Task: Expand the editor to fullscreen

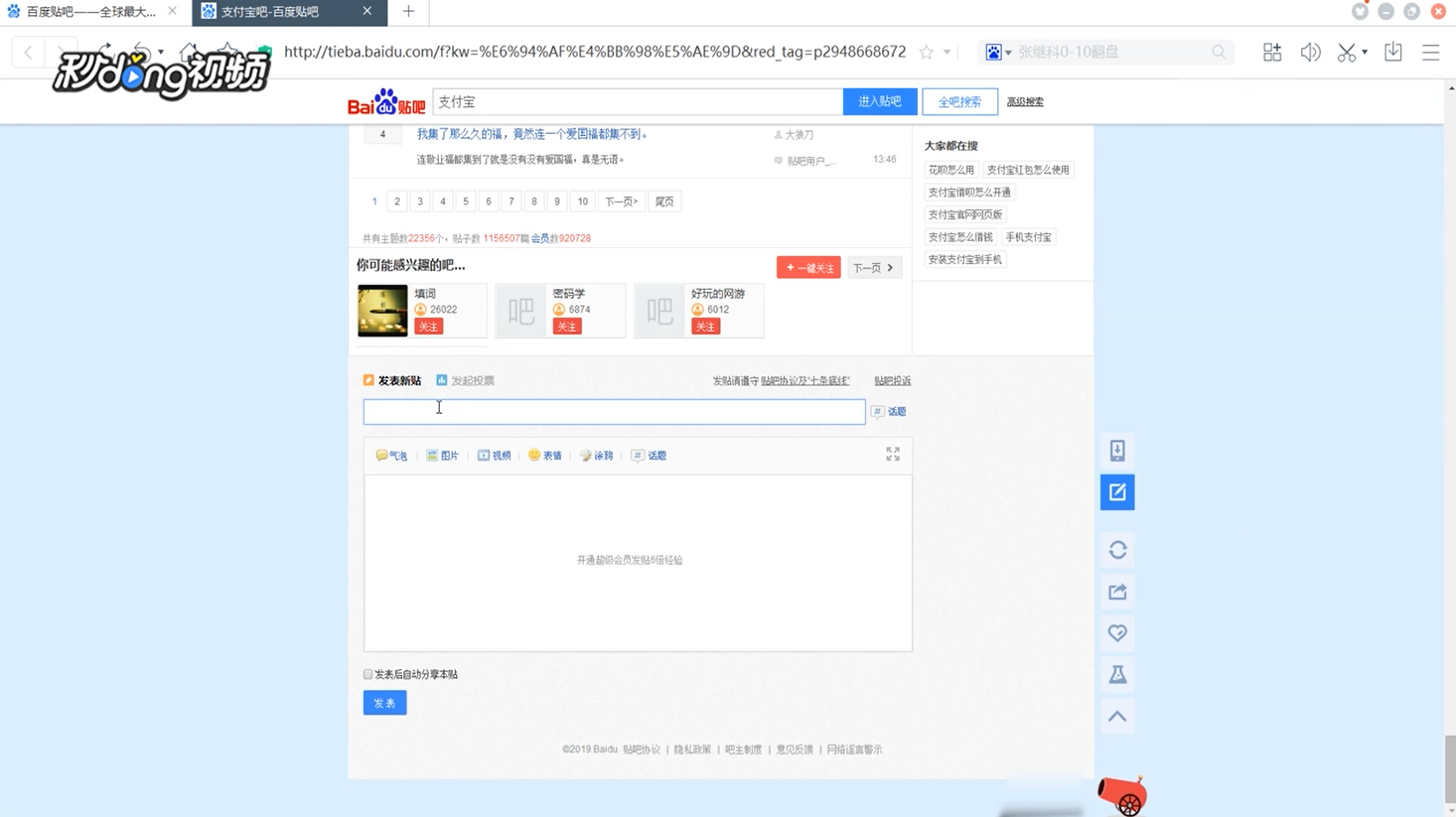Action: click(893, 454)
